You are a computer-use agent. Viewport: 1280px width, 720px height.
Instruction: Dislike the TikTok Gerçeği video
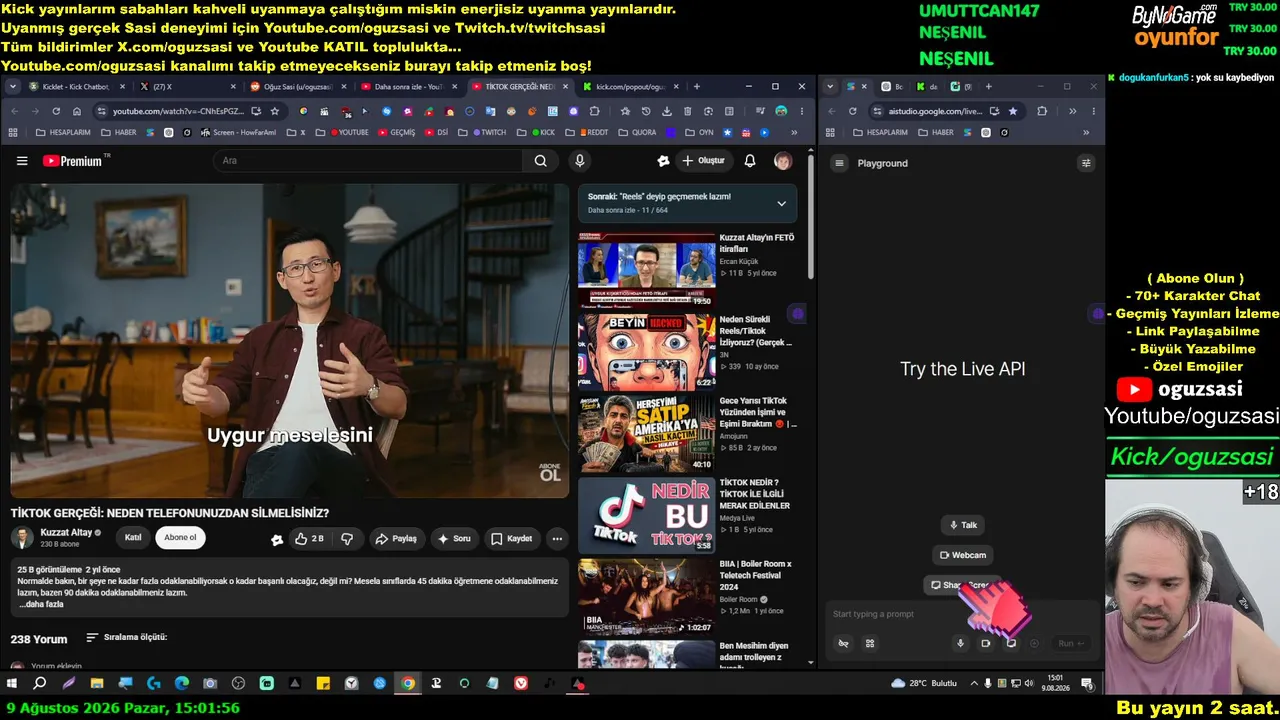(347, 539)
